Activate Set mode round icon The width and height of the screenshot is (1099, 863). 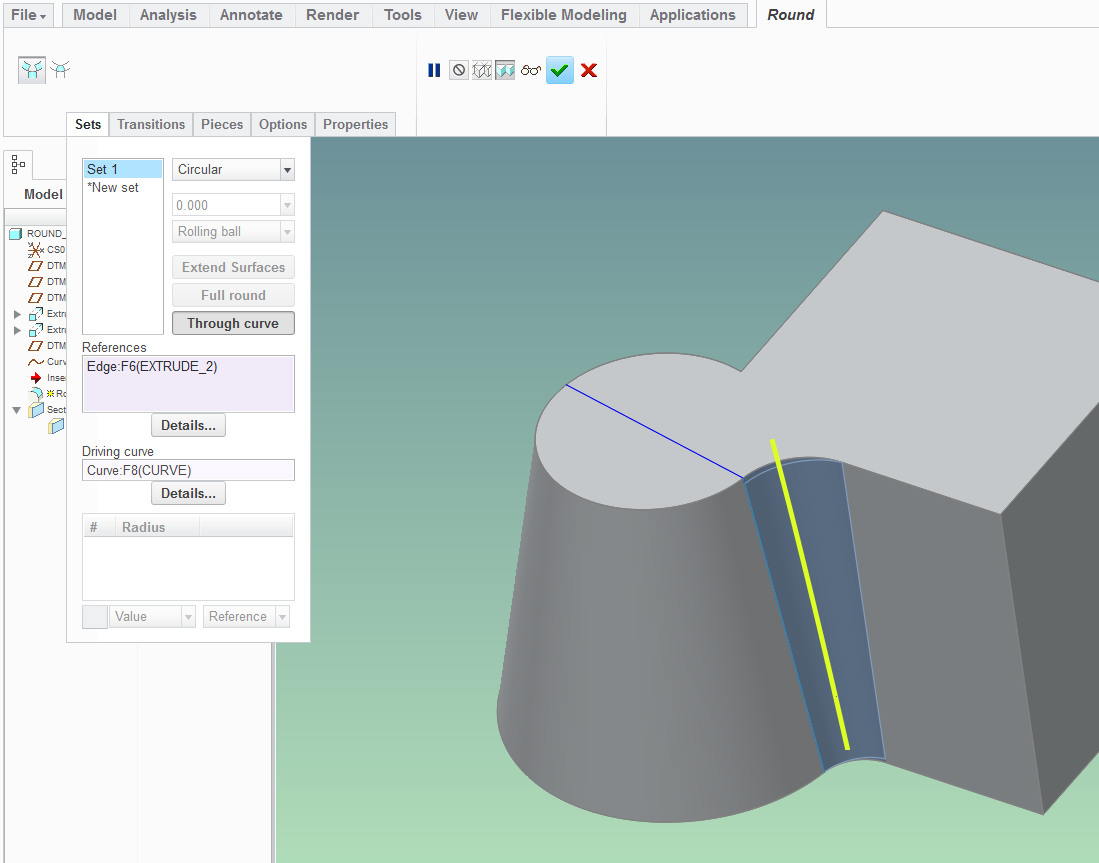point(32,69)
